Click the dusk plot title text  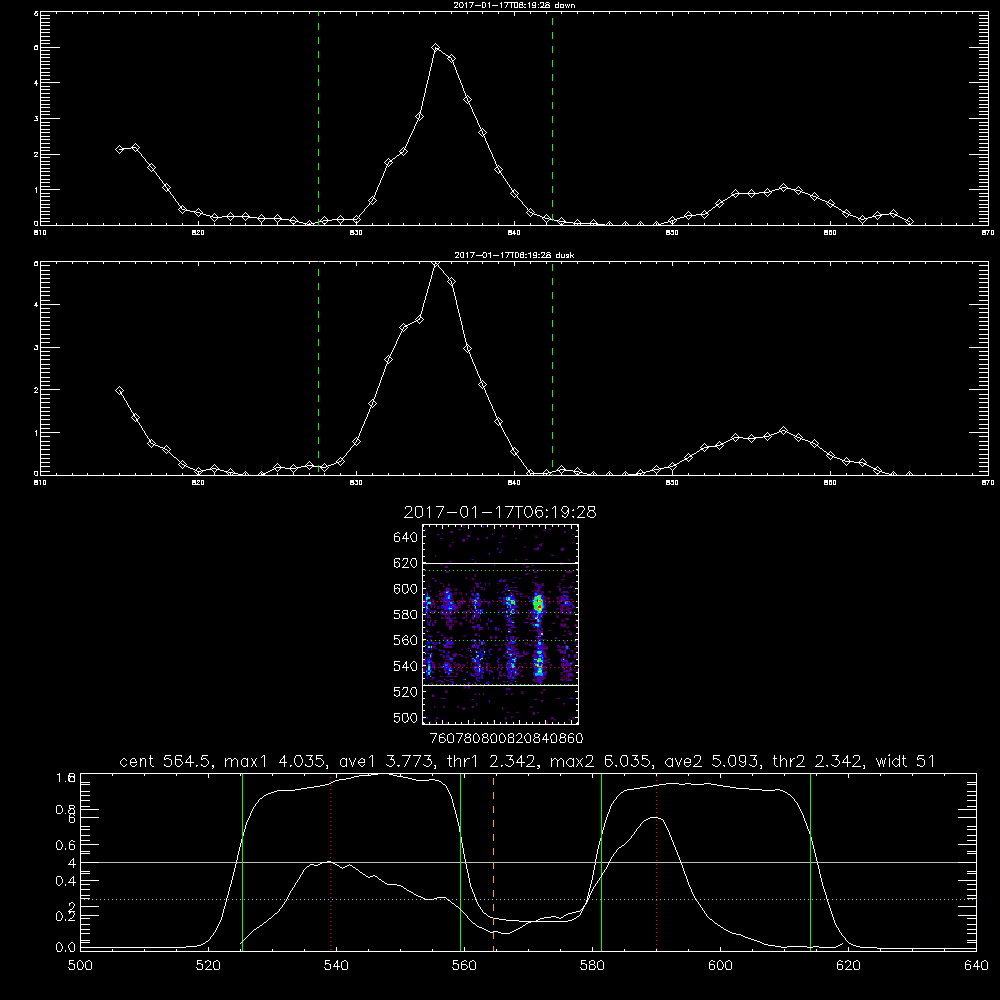tap(514, 254)
